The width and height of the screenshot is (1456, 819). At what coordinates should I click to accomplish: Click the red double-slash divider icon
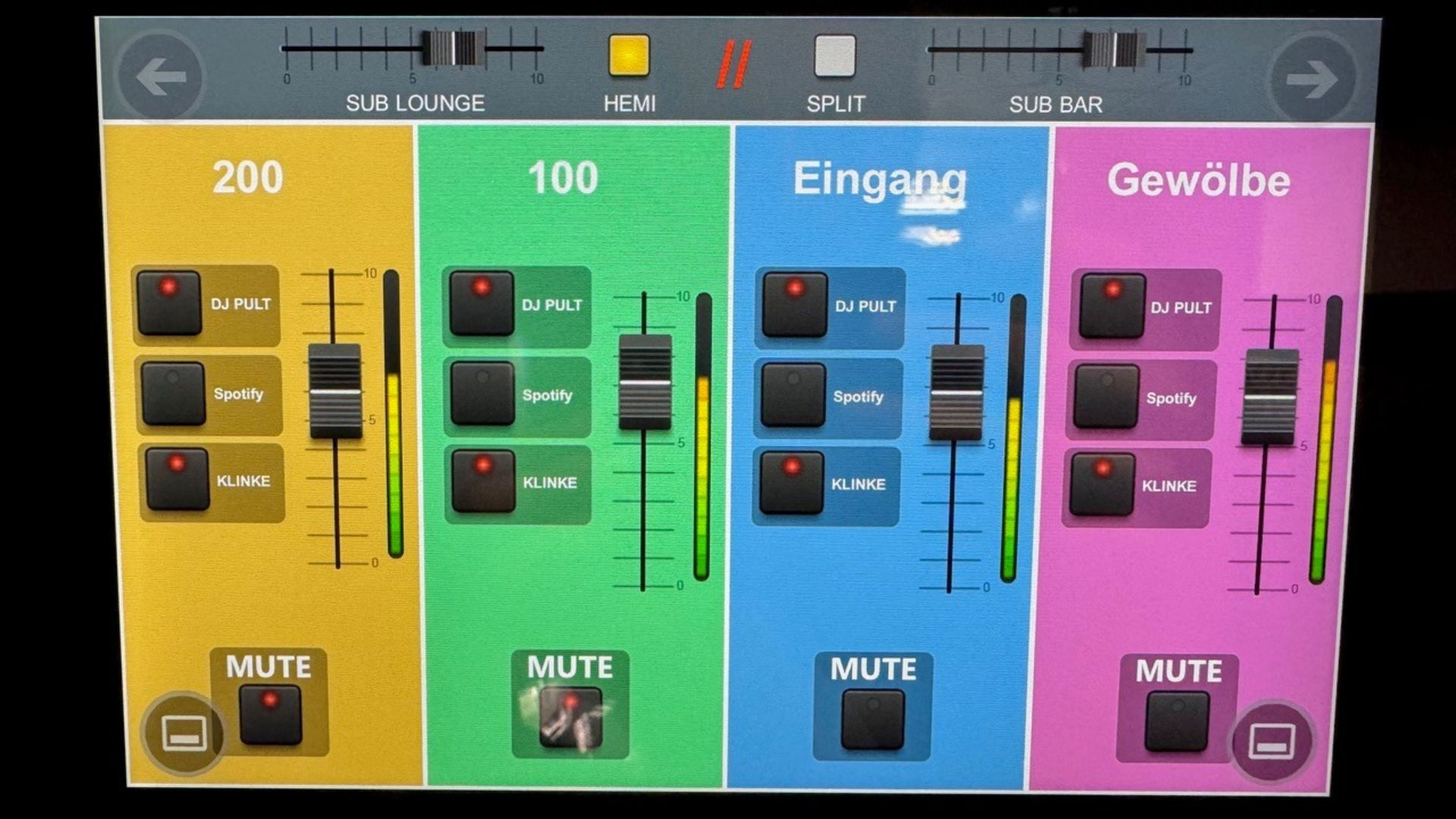[733, 64]
